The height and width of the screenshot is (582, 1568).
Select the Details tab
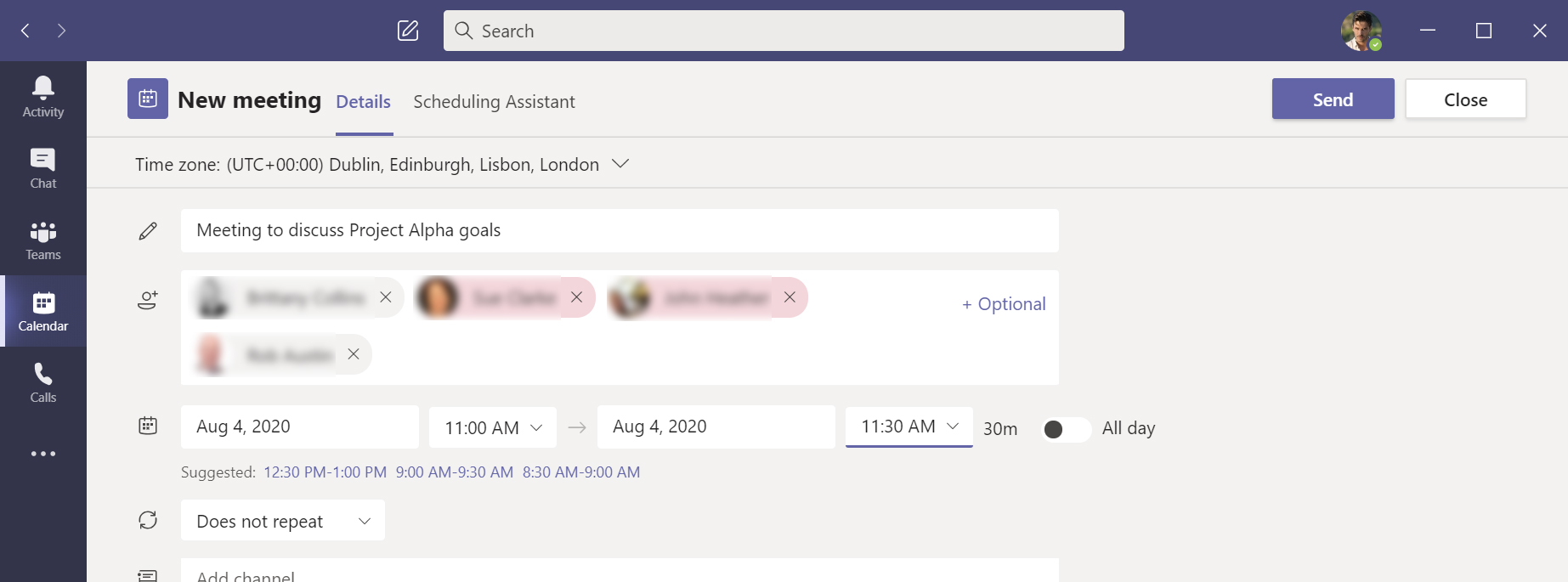coord(363,102)
